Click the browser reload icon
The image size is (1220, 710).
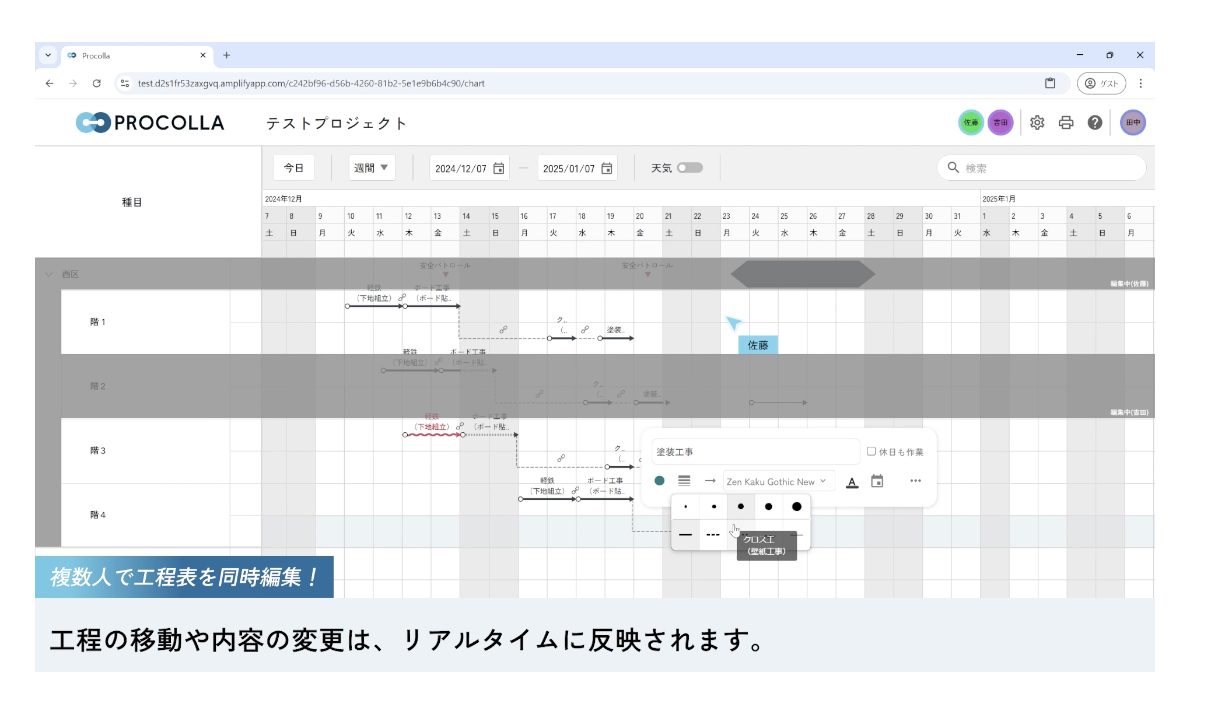click(x=97, y=83)
